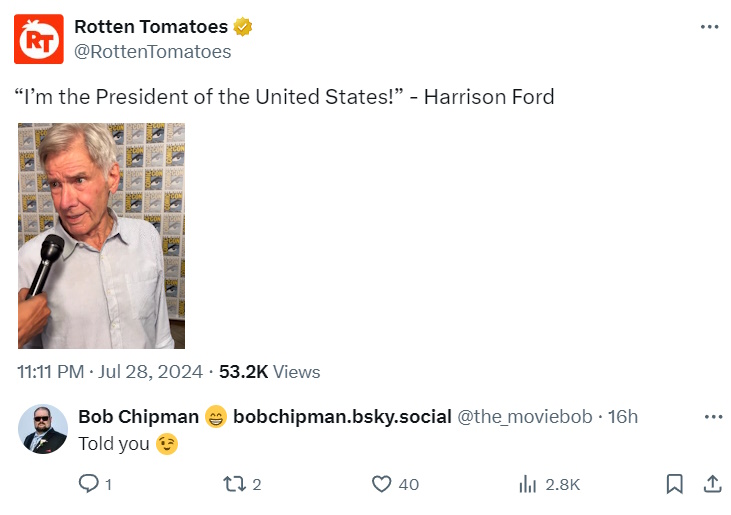
Task: Open the Rotten Tomatoes account name link
Action: tap(150, 27)
